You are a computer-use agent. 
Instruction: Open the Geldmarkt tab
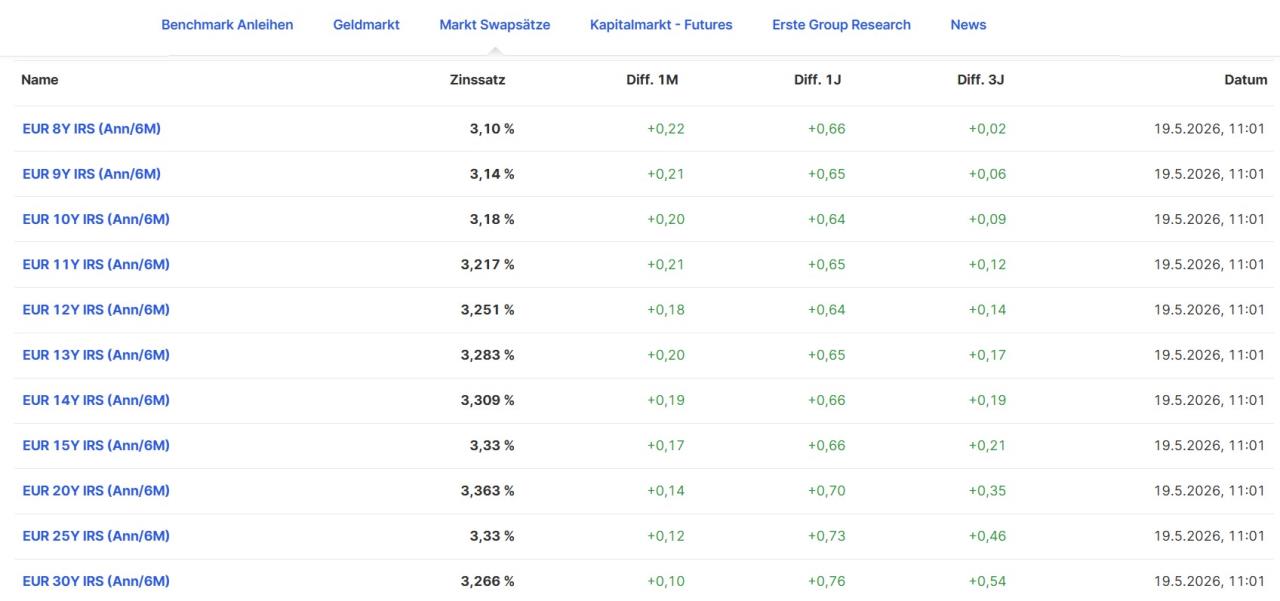click(x=366, y=25)
